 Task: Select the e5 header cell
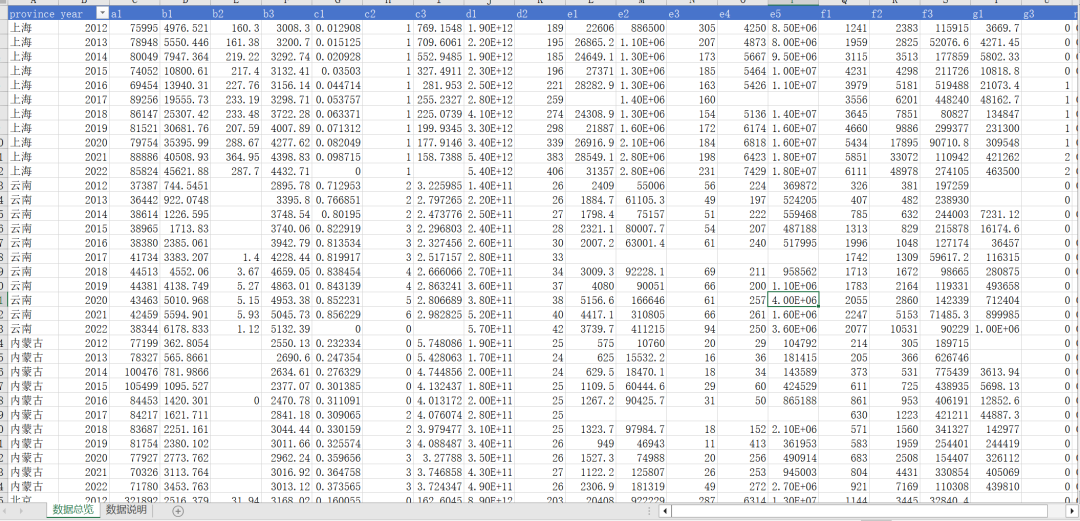[793, 14]
